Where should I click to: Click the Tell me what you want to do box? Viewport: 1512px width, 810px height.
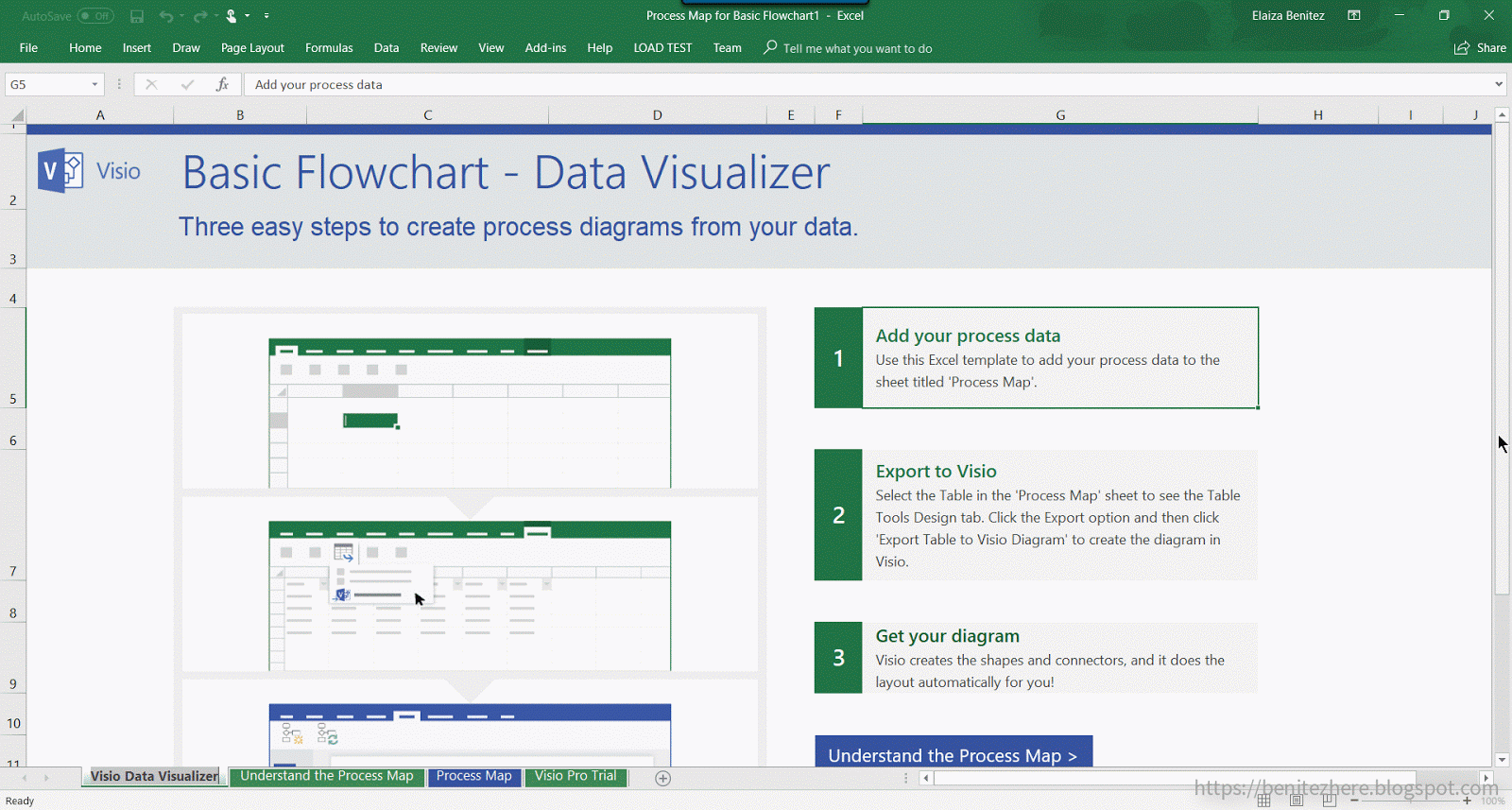(848, 48)
